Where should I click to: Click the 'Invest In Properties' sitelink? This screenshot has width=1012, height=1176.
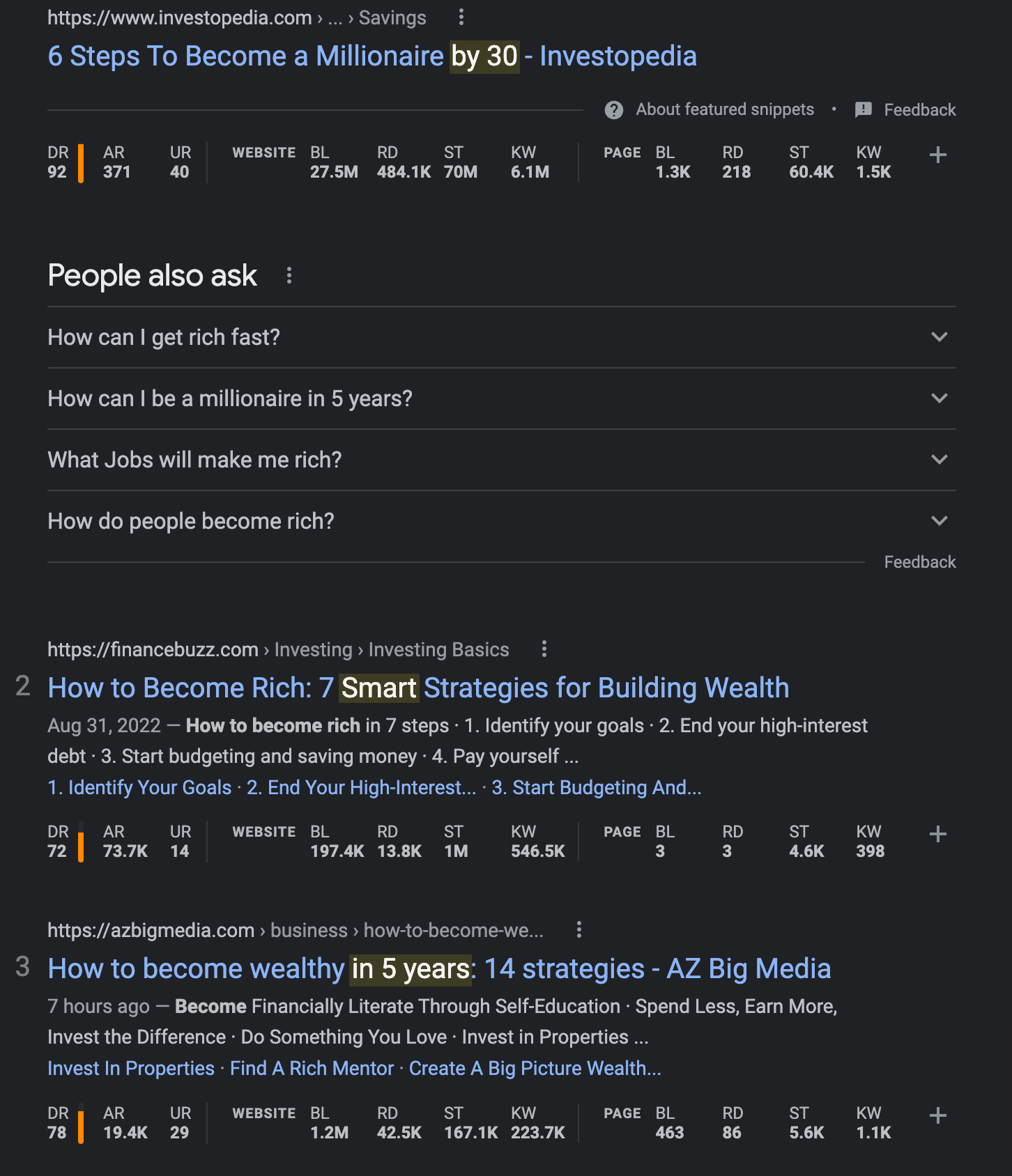click(130, 1068)
